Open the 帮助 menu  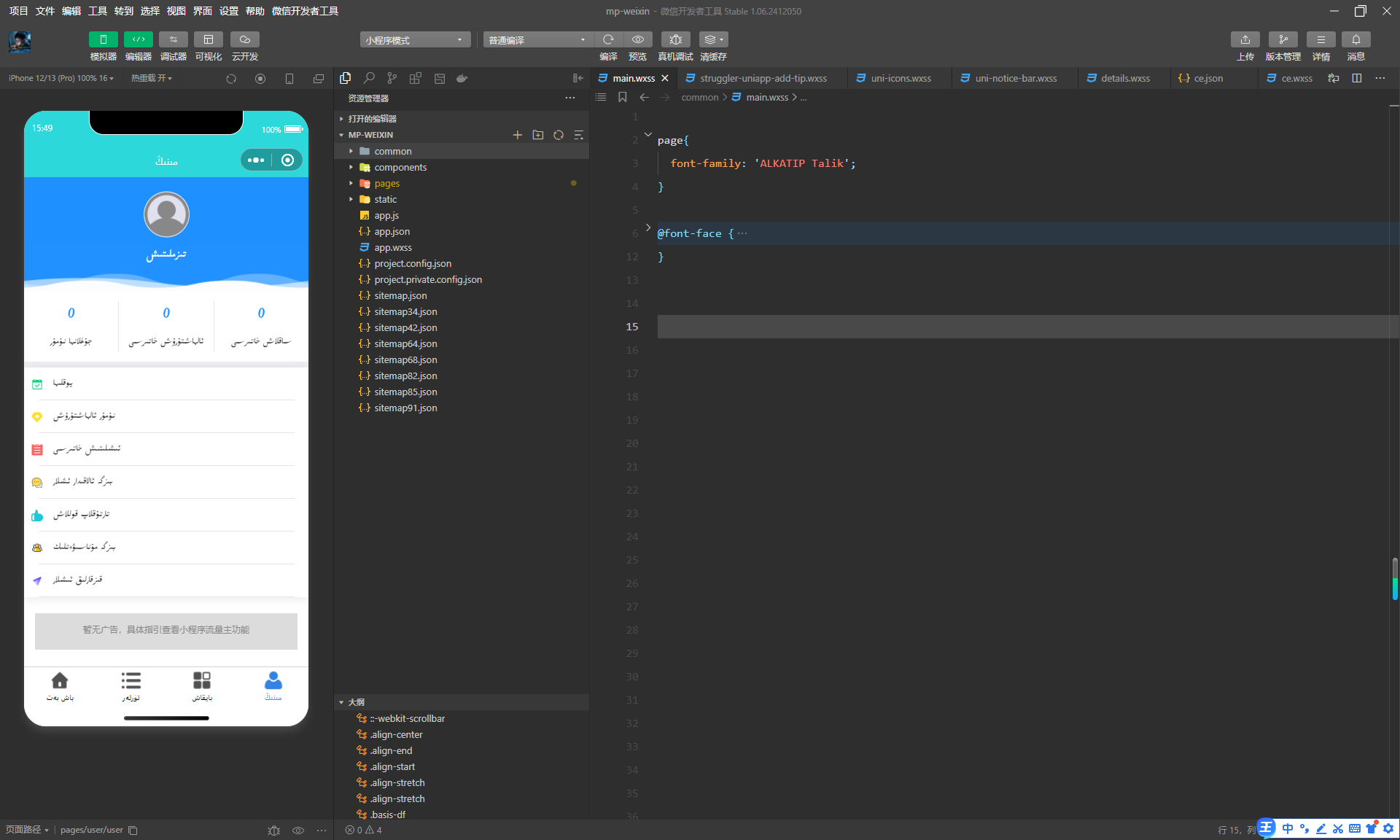pos(254,11)
